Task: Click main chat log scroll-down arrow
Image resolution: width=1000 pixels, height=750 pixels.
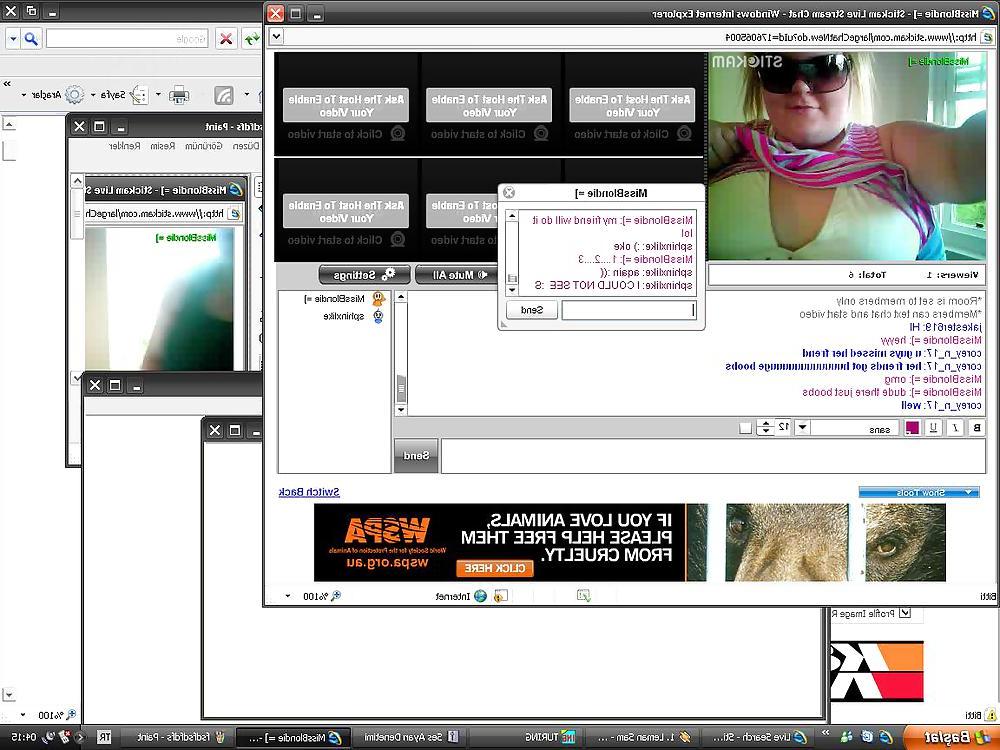Action: point(401,410)
